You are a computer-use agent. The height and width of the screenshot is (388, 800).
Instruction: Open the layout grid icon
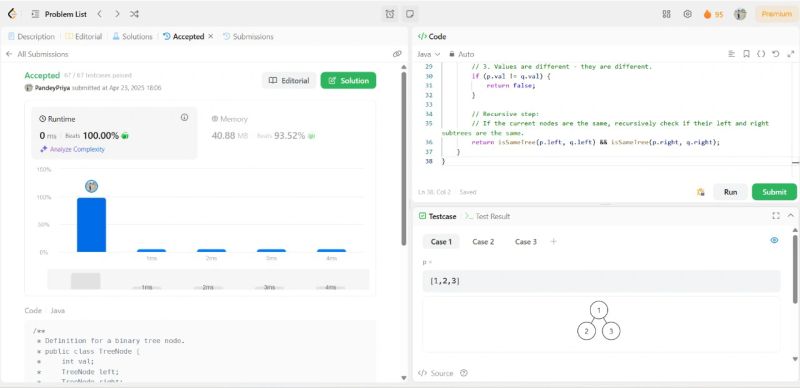click(x=666, y=14)
